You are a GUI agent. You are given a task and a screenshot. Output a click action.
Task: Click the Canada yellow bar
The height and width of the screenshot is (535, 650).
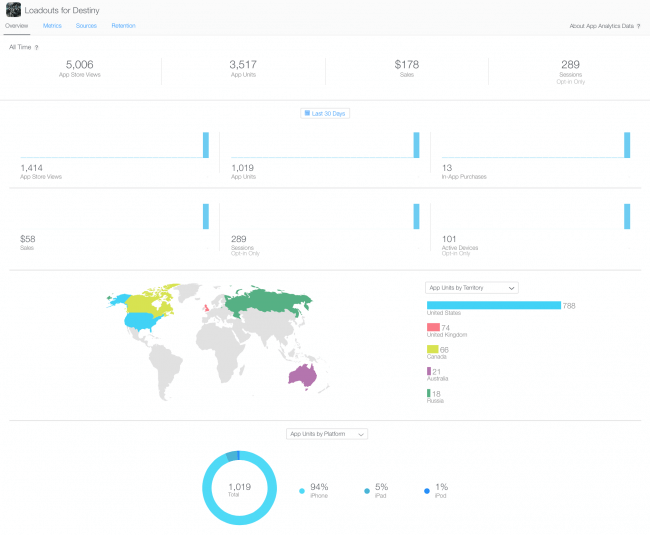click(432, 349)
